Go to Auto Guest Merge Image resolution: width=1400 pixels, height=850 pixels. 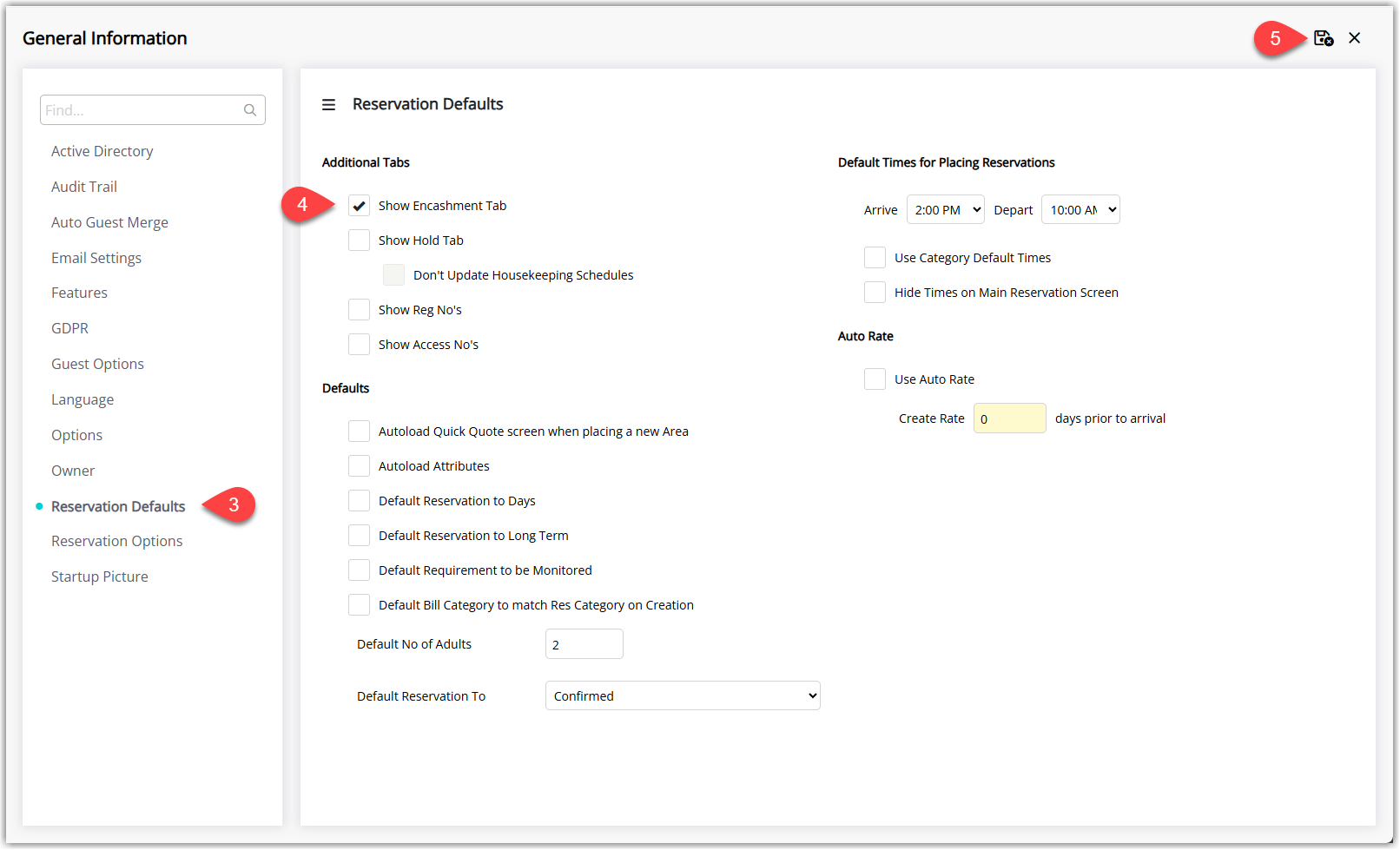point(110,222)
